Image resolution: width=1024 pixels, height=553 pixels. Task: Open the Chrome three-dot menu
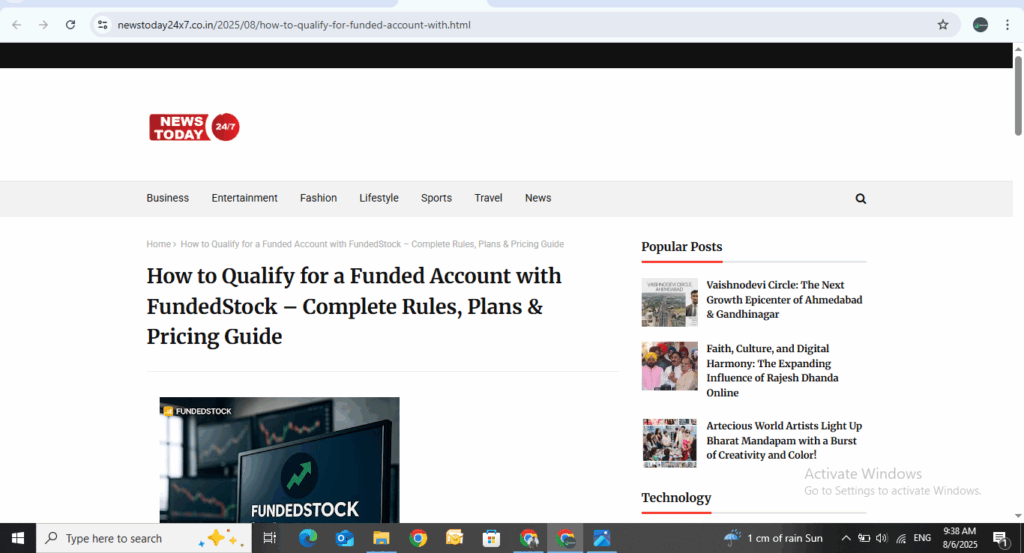click(x=1007, y=25)
